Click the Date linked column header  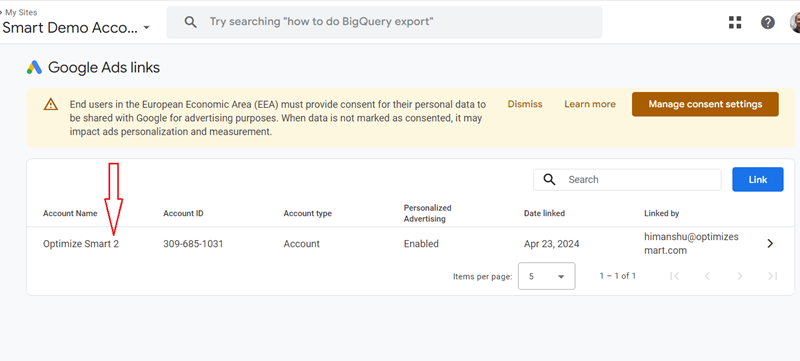[x=544, y=213]
